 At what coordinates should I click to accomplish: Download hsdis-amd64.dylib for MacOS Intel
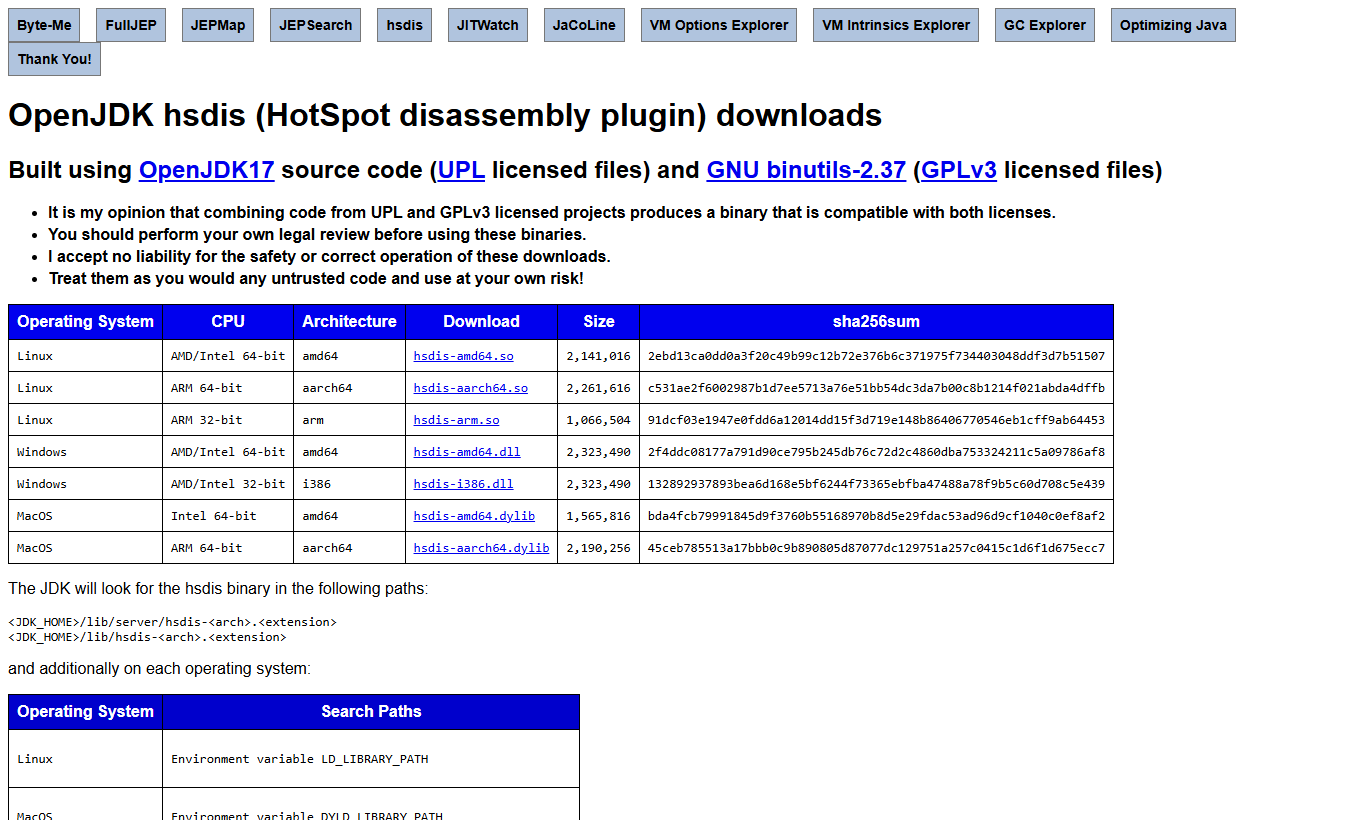tap(474, 516)
